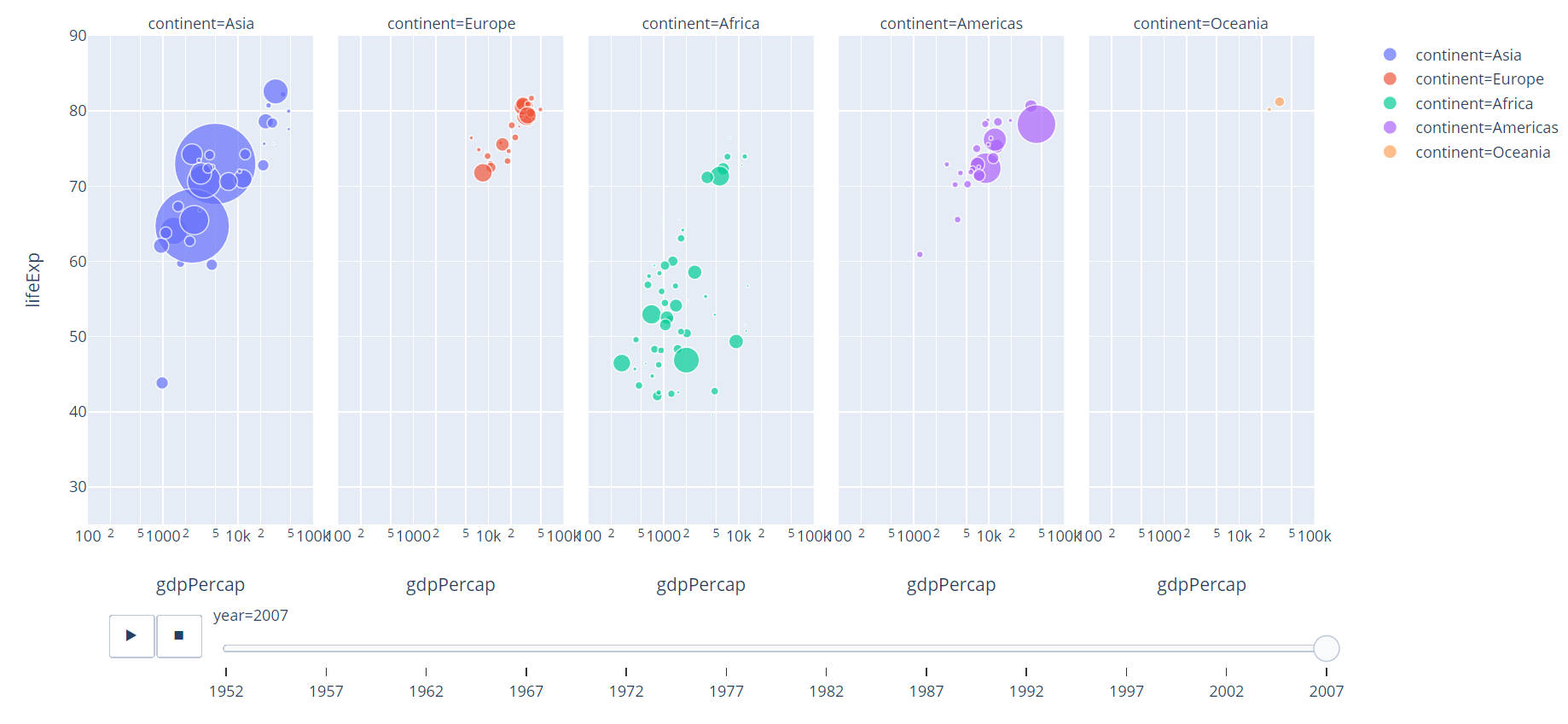Click the gdpPercap label under Europe panel
Screen dimensions: 1568x724
450,585
